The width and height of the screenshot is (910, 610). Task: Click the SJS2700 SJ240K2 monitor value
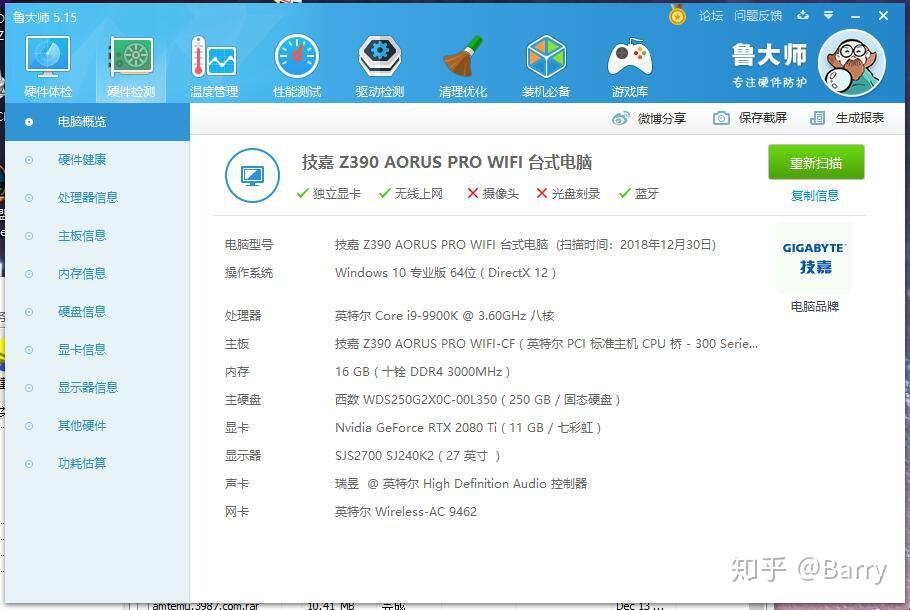(x=417, y=456)
